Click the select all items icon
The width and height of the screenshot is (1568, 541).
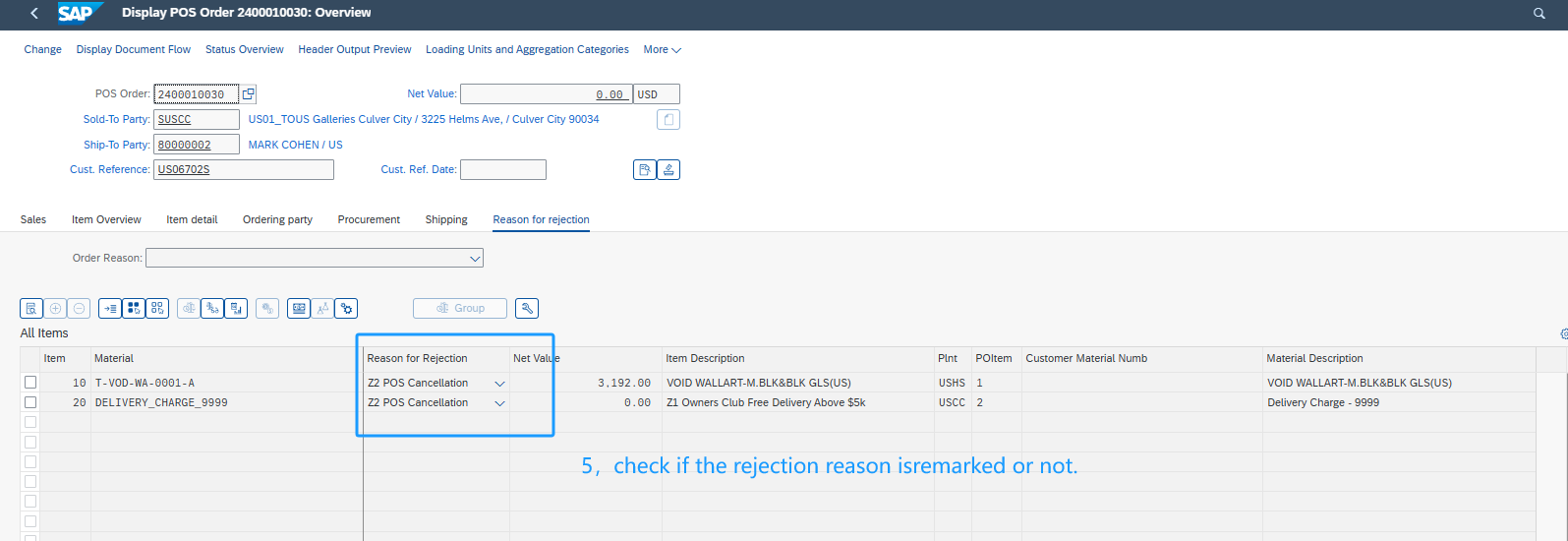(134, 309)
